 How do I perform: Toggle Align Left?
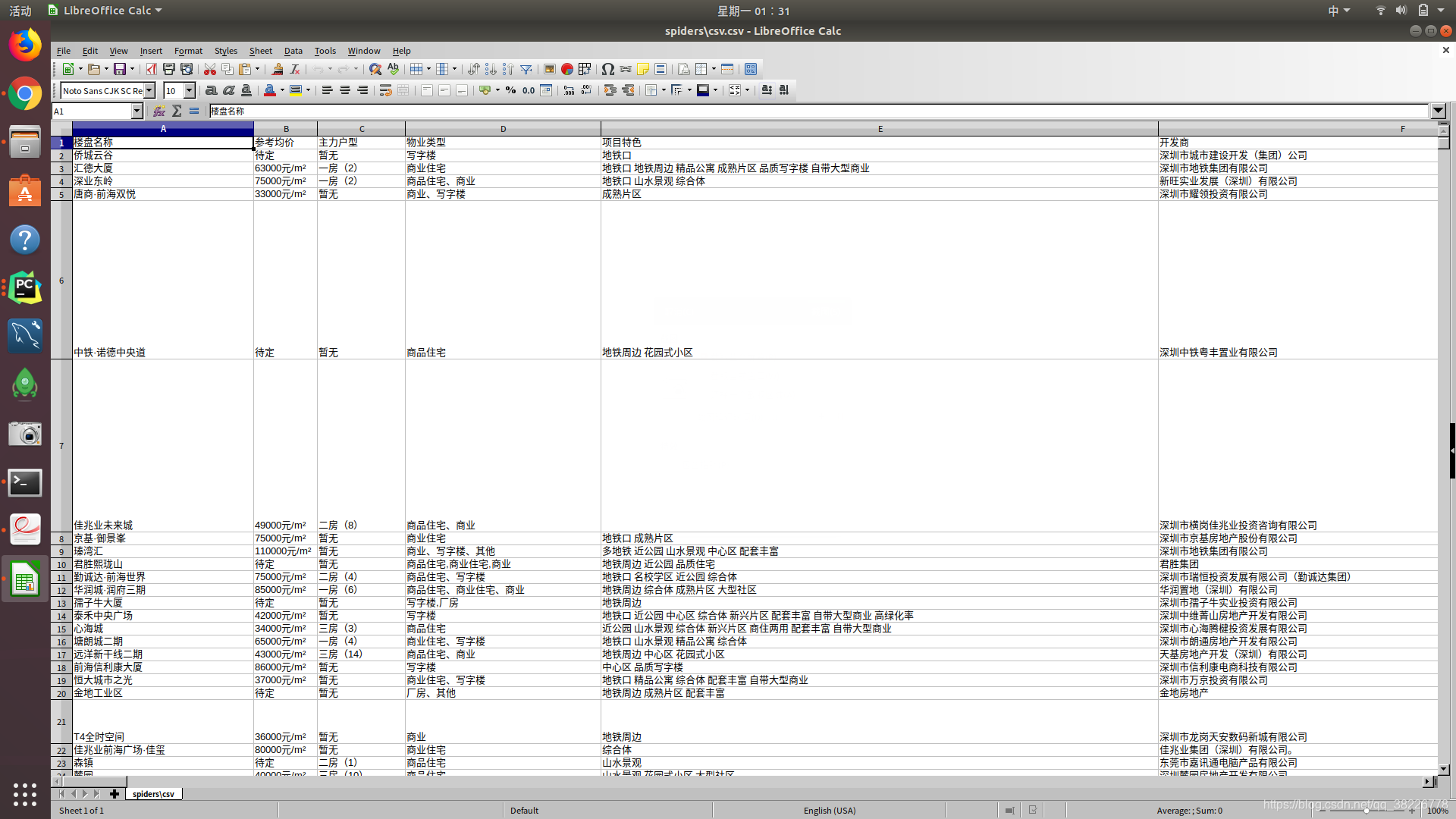328,90
